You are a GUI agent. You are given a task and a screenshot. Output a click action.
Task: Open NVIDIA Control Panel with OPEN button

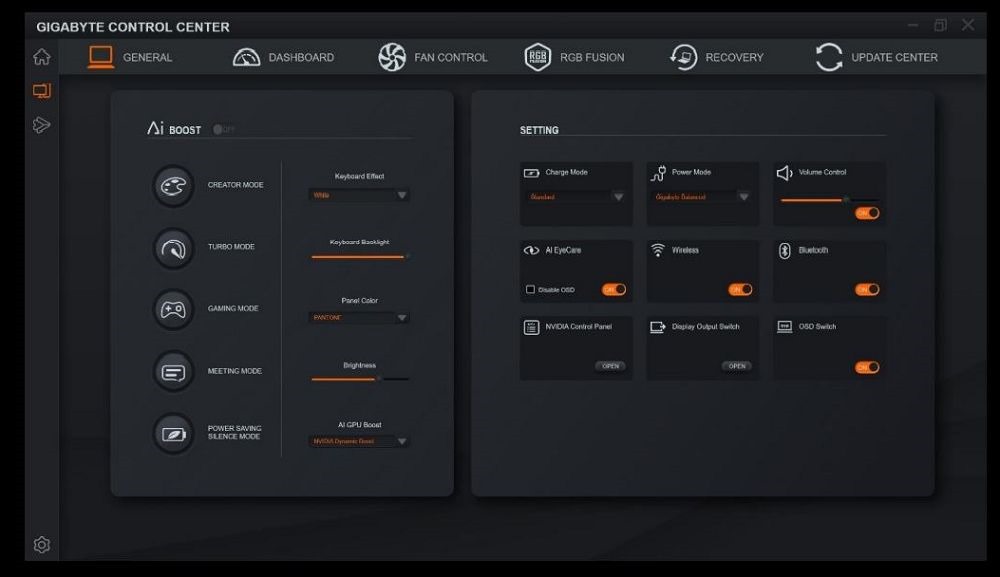click(610, 366)
